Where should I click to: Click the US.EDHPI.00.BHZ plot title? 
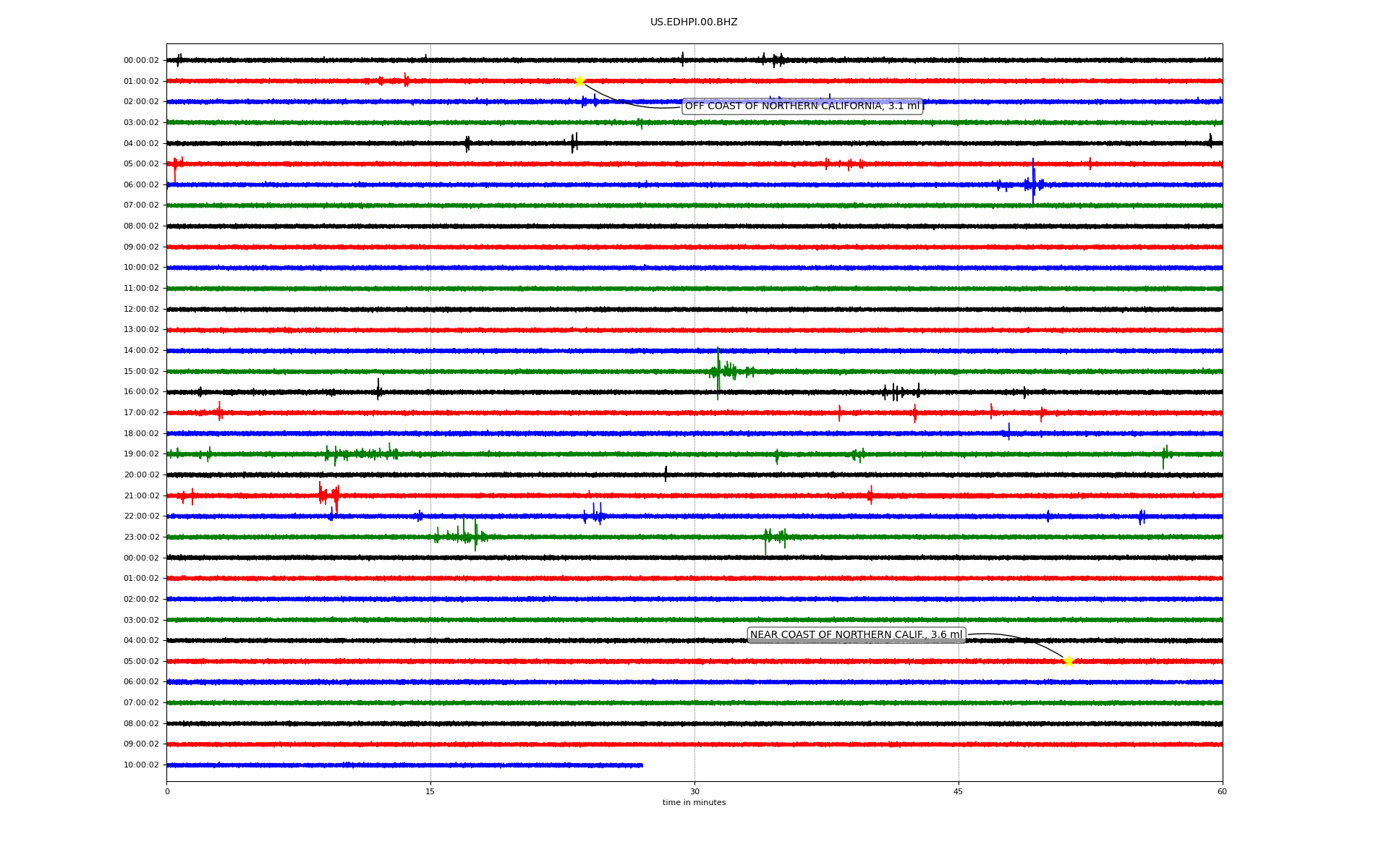(x=694, y=22)
